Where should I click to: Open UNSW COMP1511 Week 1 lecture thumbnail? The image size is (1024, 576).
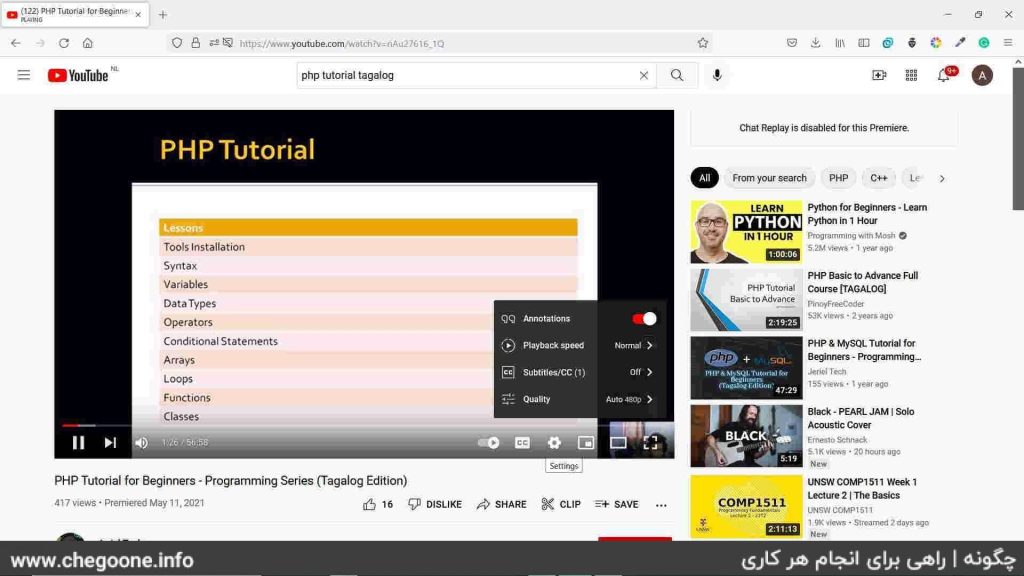point(746,506)
